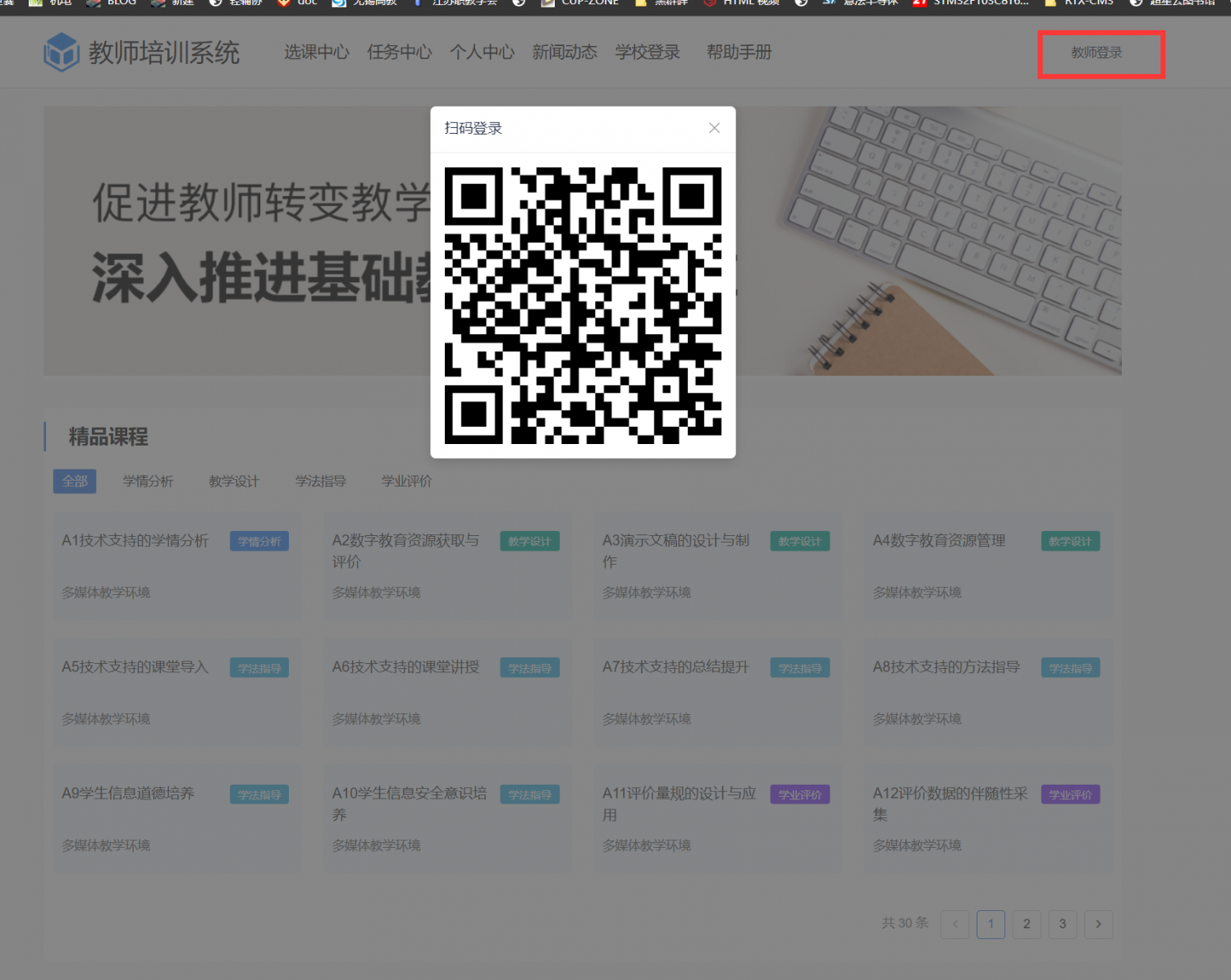Click the 学情分析 tag on course A1
The height and width of the screenshot is (980, 1231).
tap(259, 542)
